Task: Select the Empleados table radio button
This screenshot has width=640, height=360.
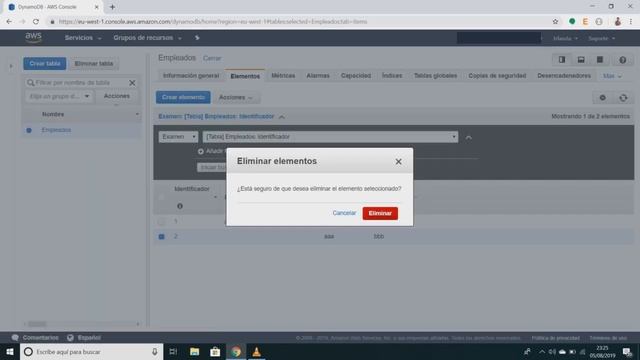Action: point(29,130)
